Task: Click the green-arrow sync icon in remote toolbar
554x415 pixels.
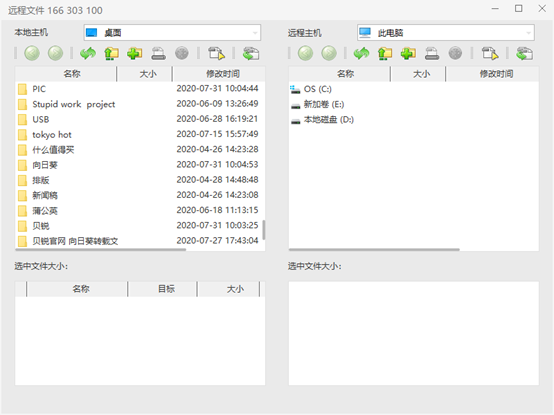Action: (524, 53)
